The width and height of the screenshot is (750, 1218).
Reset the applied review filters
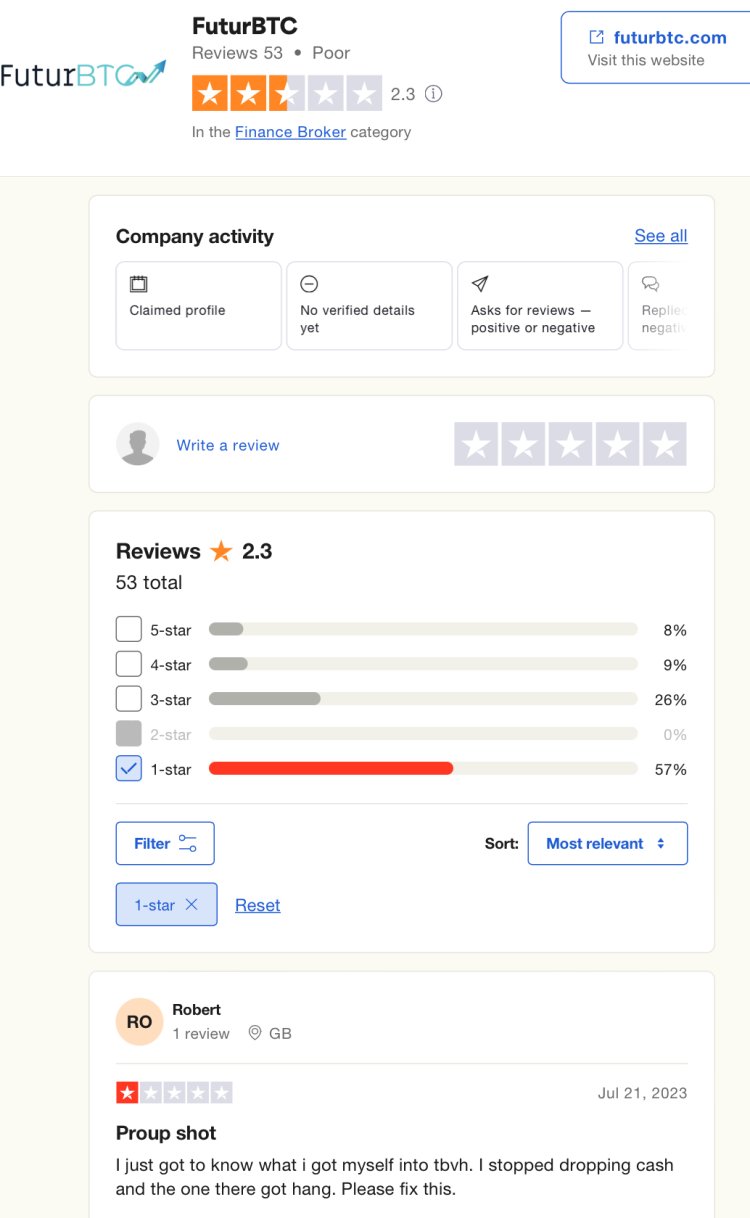(257, 905)
